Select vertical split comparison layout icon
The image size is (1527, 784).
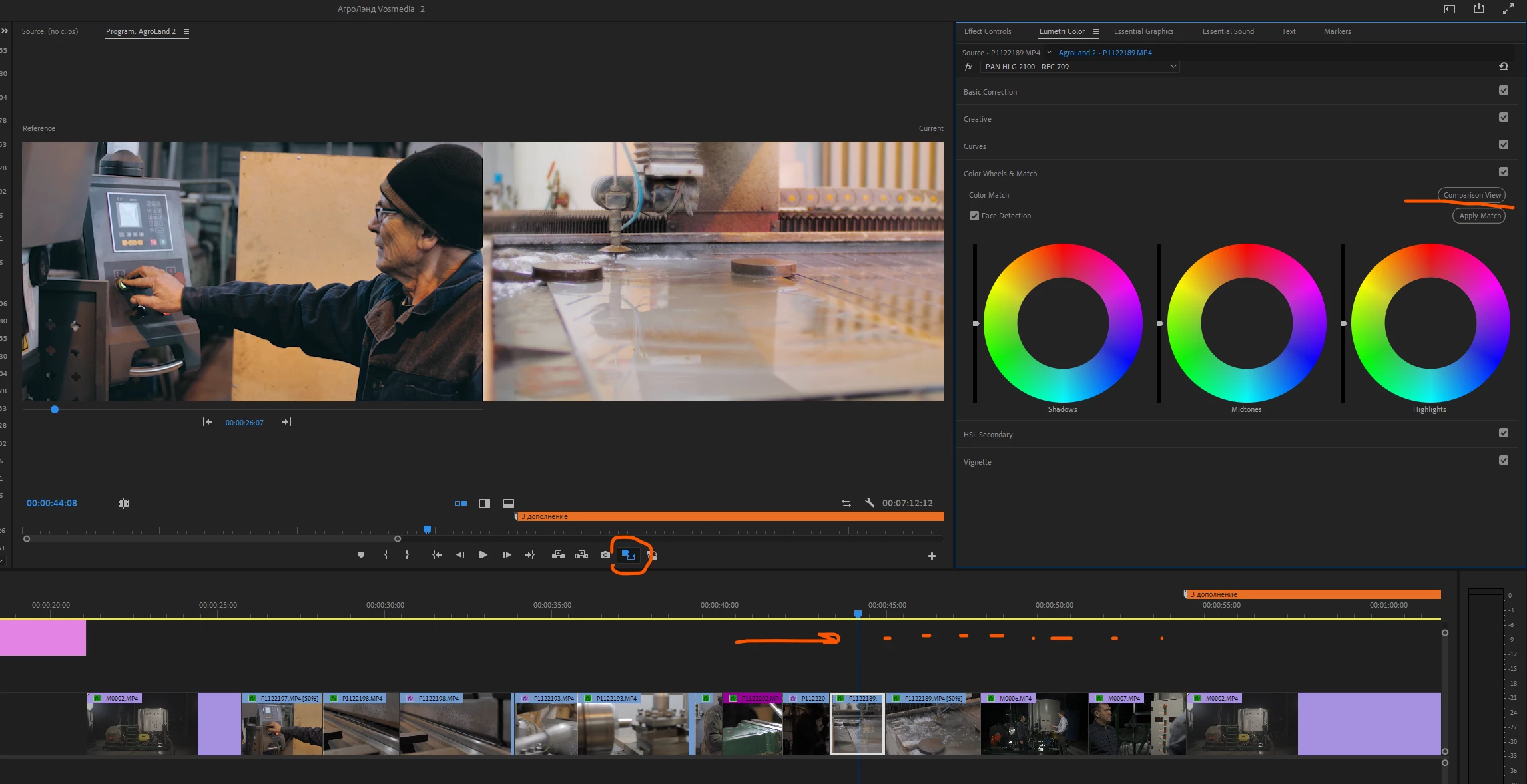point(485,503)
